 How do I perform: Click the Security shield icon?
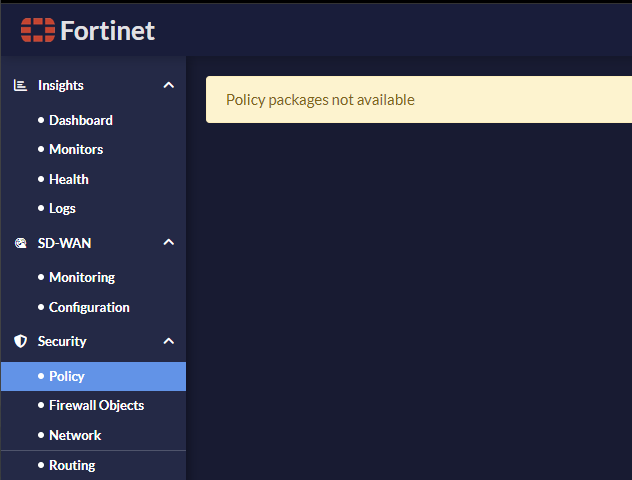pyautogui.click(x=20, y=341)
